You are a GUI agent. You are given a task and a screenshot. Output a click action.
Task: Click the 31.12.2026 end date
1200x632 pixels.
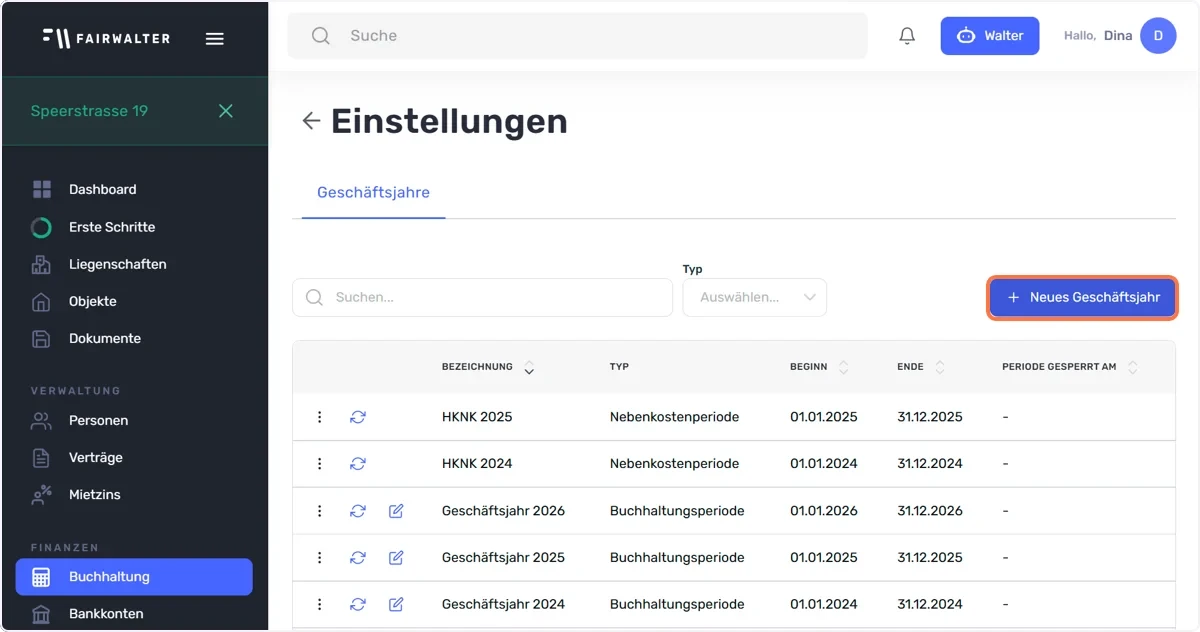[930, 511]
